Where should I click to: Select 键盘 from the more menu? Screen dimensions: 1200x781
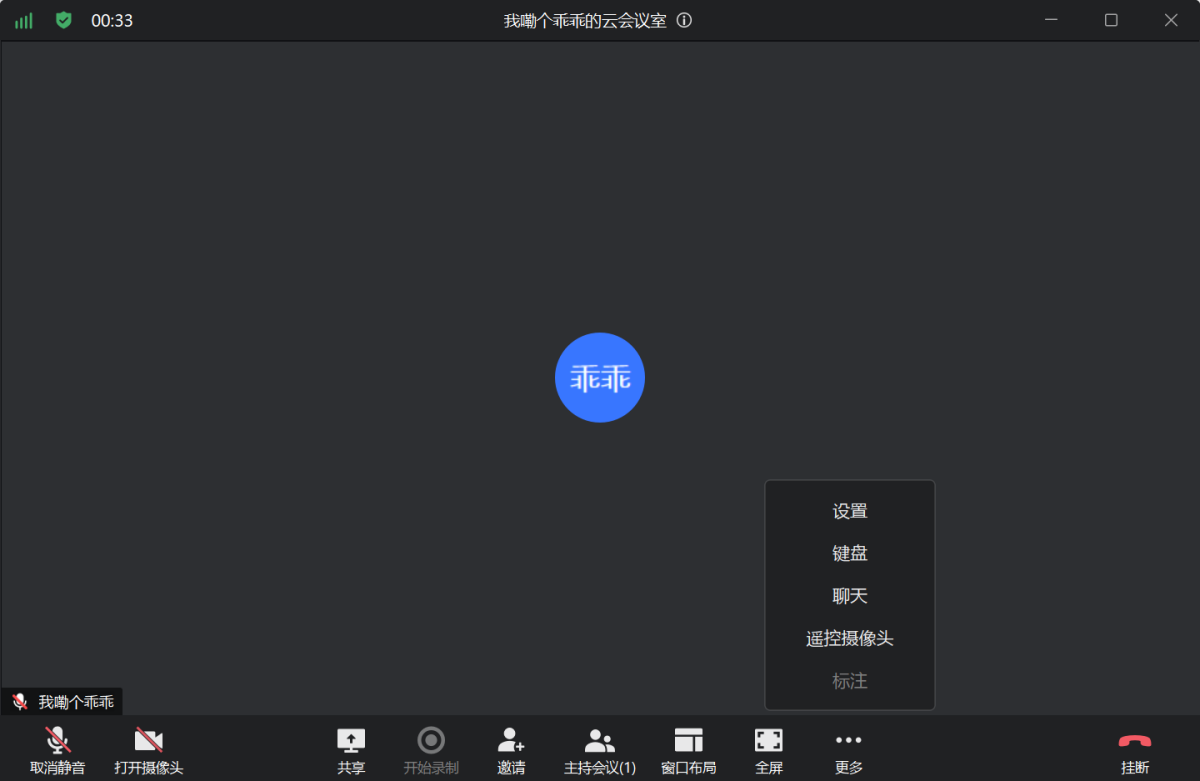850,553
